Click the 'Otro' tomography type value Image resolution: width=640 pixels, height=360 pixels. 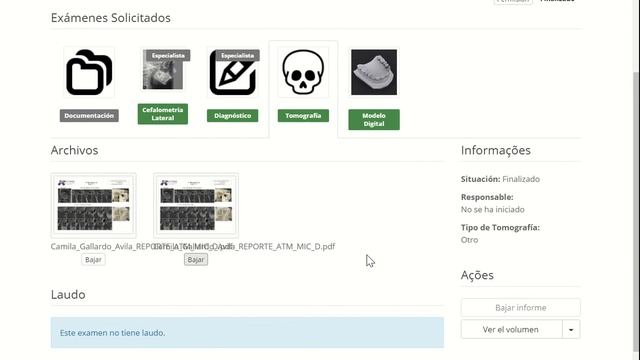click(x=469, y=240)
